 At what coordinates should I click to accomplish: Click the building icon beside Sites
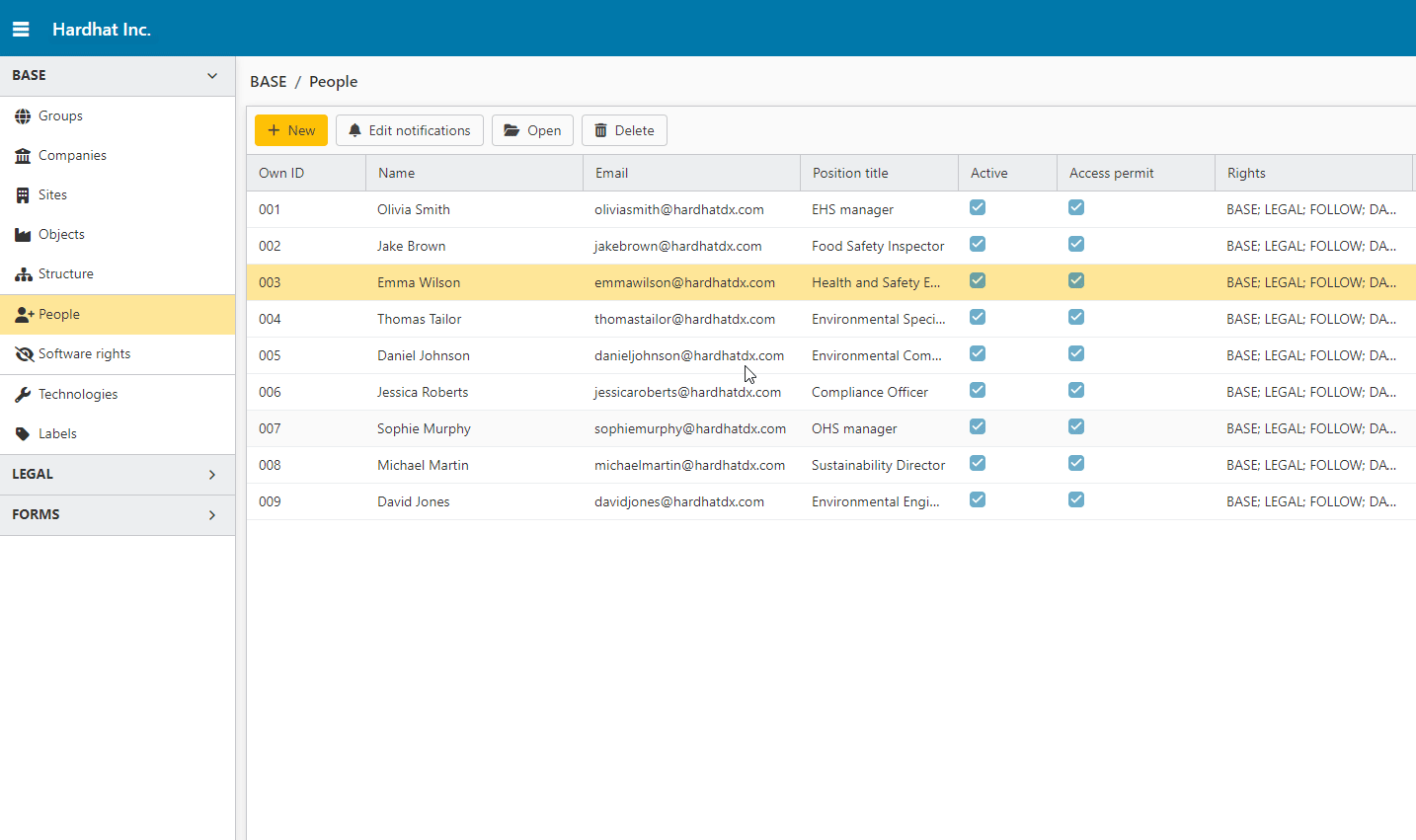(x=23, y=195)
